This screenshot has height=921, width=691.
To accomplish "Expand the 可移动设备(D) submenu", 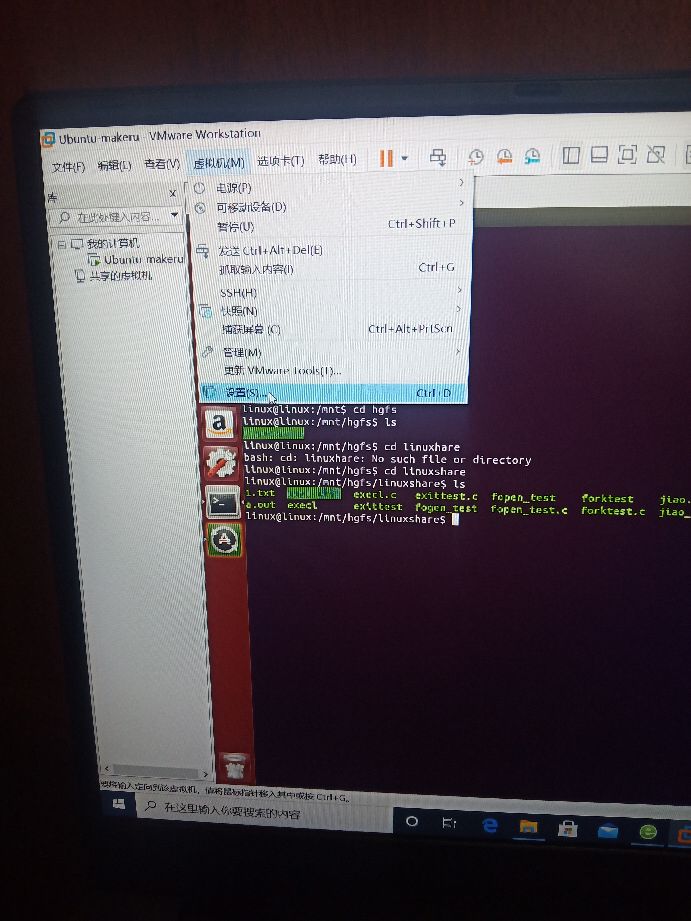I will pyautogui.click(x=331, y=207).
